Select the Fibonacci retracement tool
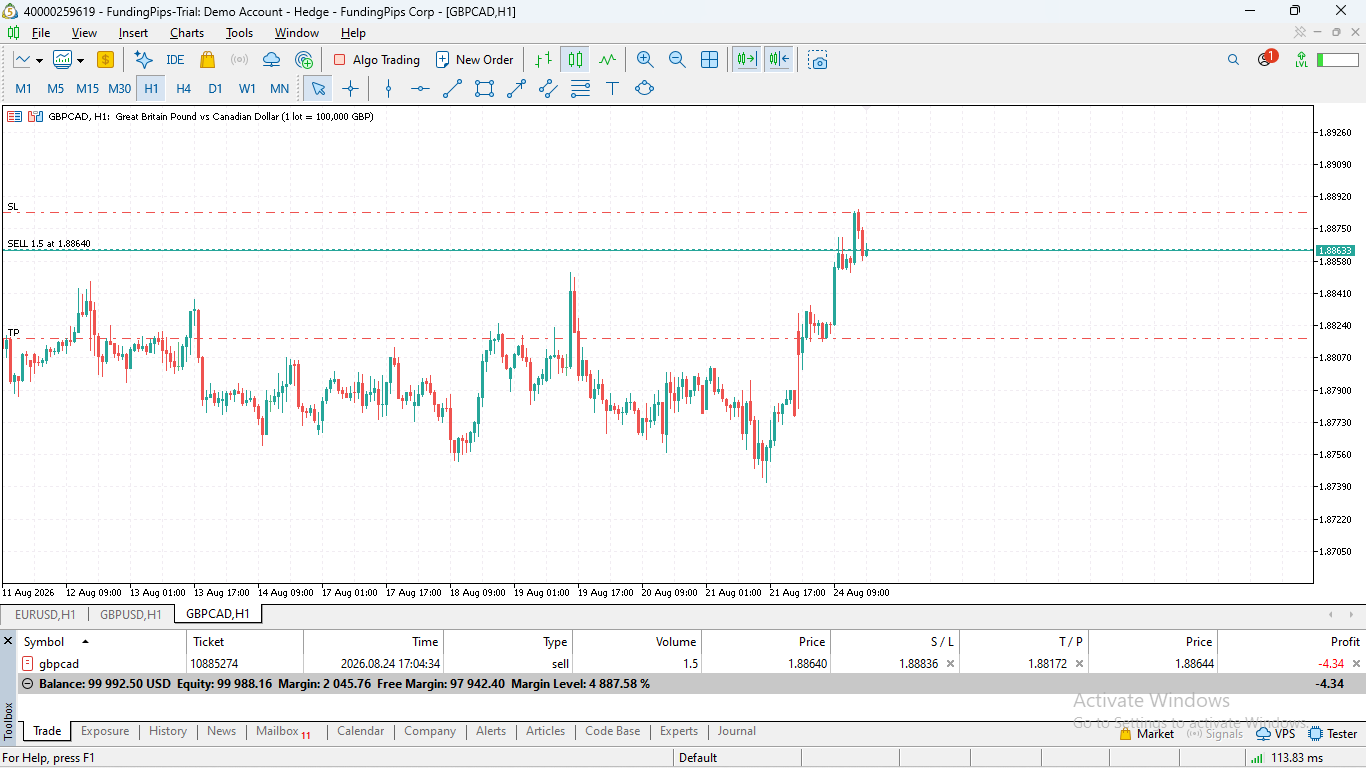 pos(580,88)
